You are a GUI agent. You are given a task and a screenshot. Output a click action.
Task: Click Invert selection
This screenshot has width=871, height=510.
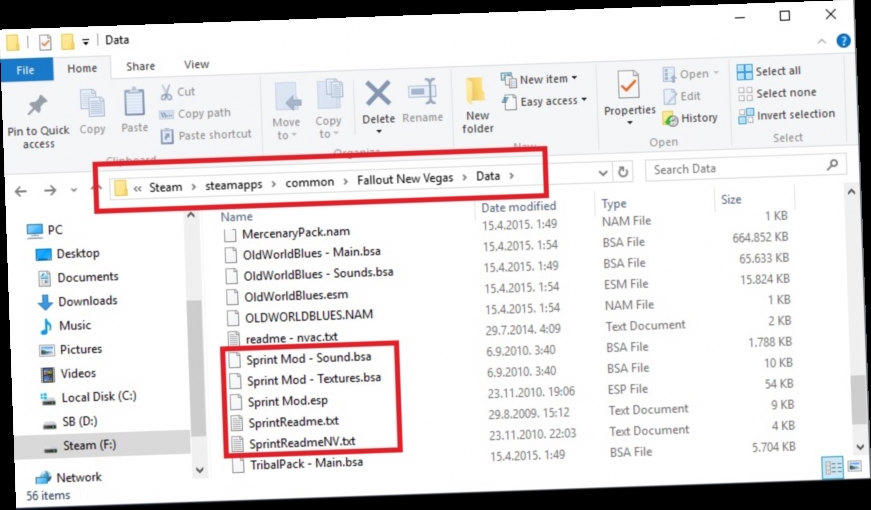point(787,115)
